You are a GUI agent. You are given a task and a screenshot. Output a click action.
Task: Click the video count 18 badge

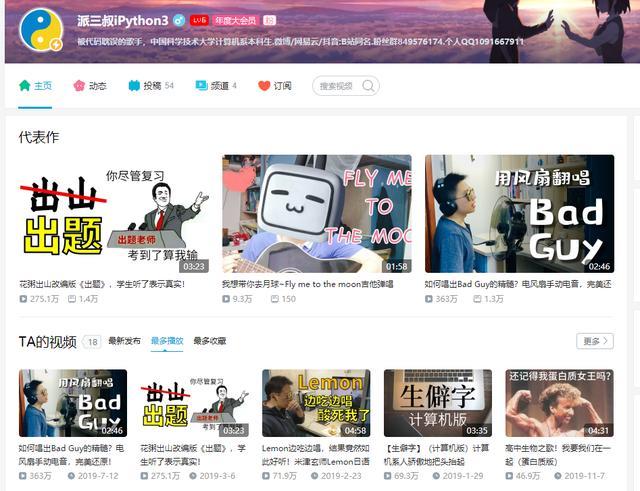[92, 342]
